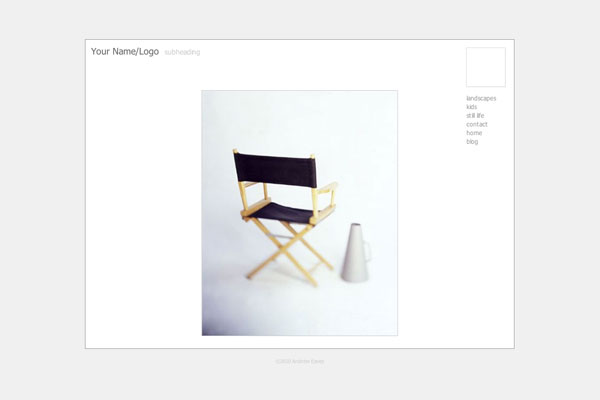Open the kids gallery link
600x400 pixels.
471,107
